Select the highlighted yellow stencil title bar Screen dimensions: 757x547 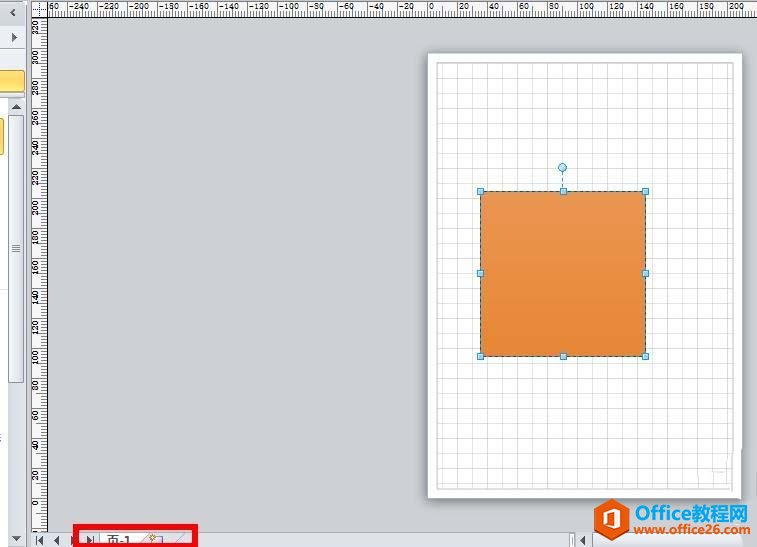click(x=11, y=81)
